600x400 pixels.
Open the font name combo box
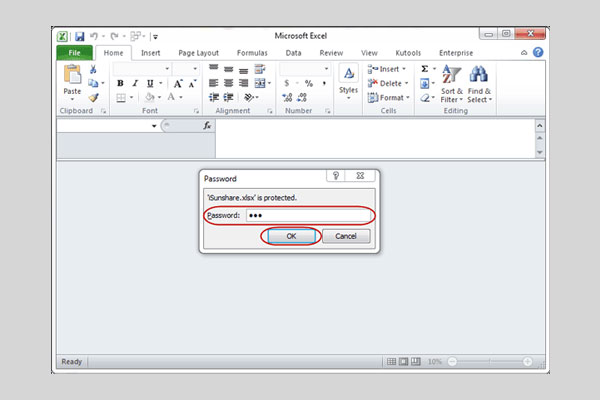coord(142,69)
